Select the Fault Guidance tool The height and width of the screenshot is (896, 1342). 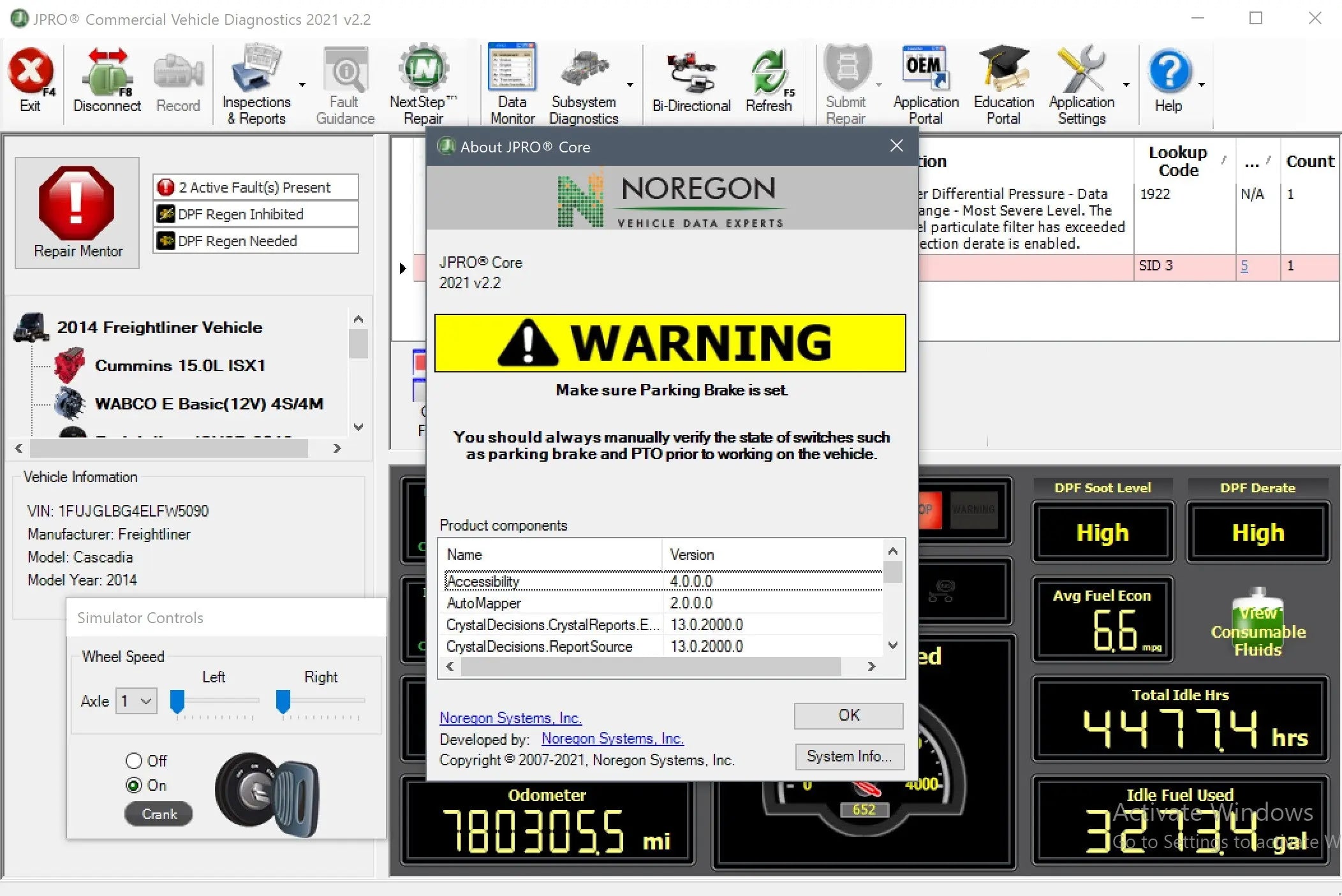(344, 77)
